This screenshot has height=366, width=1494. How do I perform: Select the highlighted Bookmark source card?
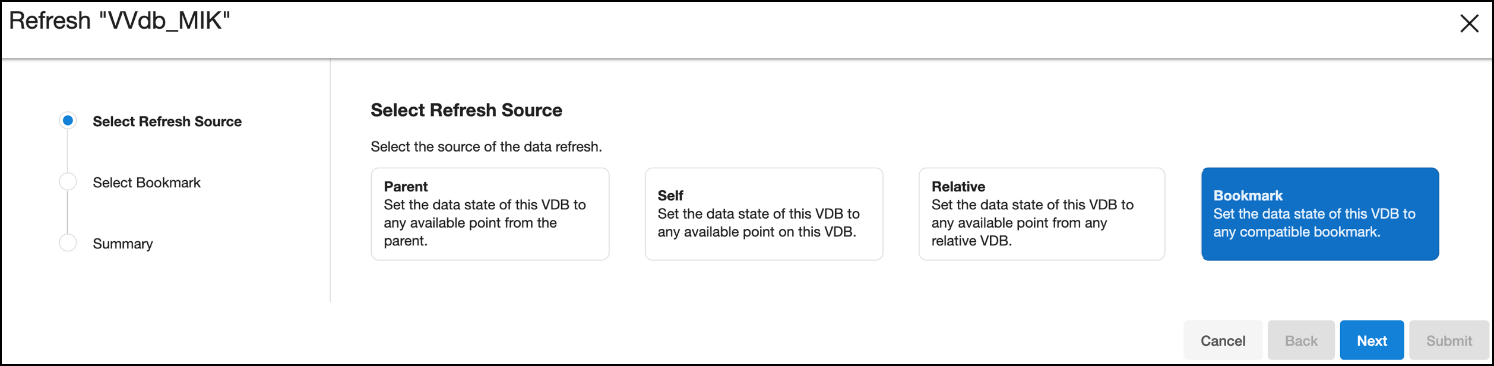point(1320,214)
